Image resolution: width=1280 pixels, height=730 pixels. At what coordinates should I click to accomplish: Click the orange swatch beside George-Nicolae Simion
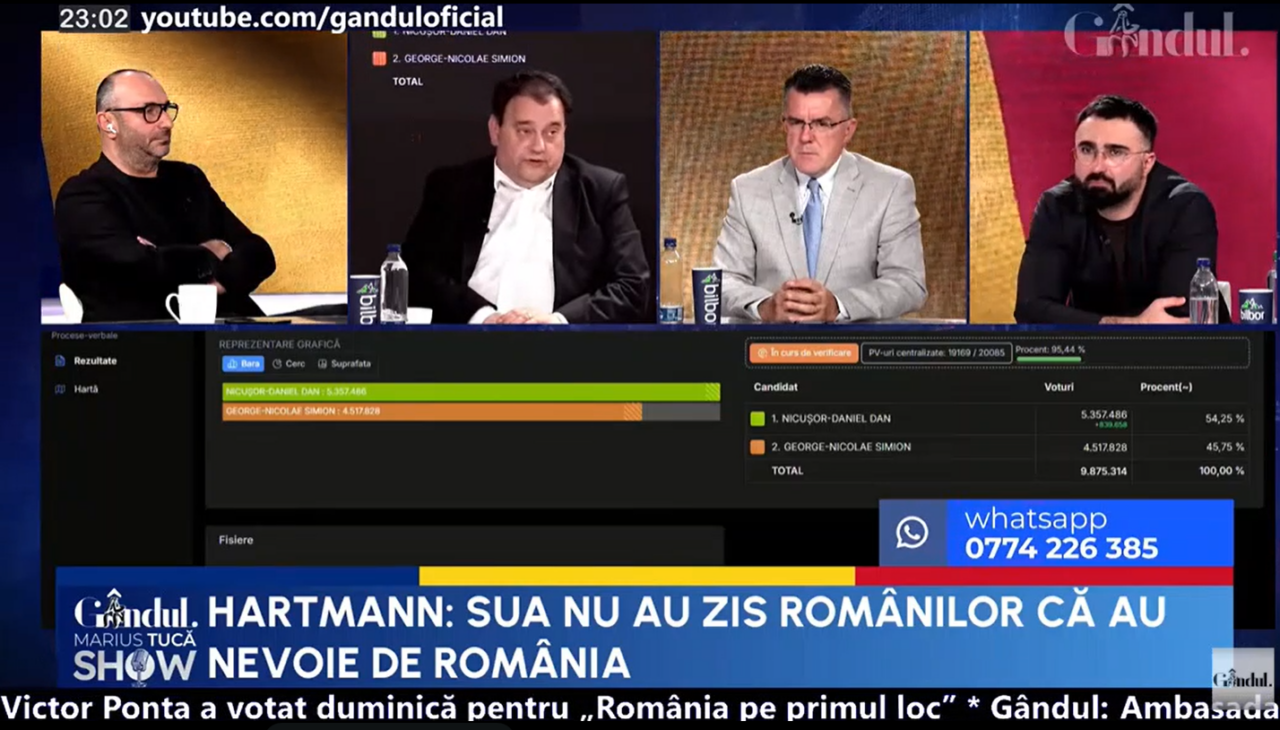point(757,447)
